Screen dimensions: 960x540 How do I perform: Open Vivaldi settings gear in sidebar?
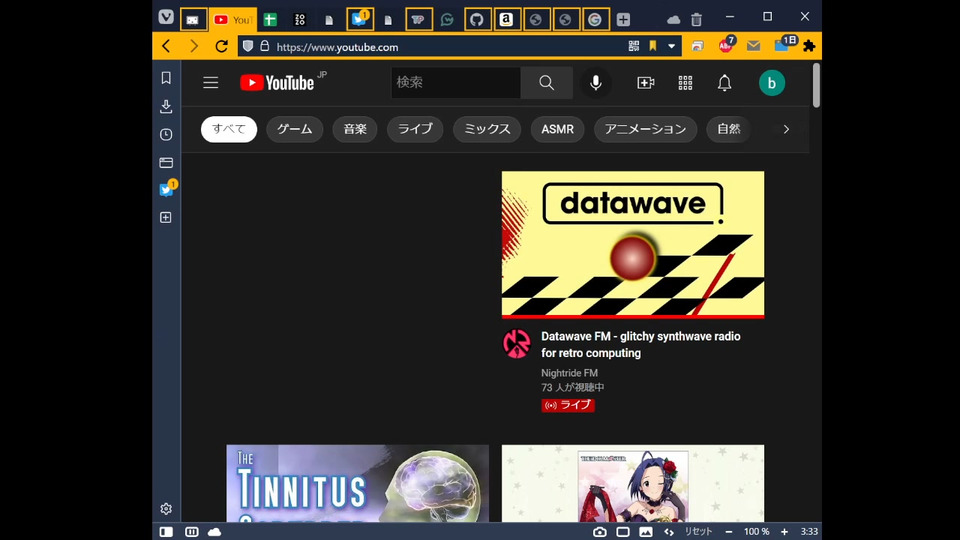pos(166,509)
